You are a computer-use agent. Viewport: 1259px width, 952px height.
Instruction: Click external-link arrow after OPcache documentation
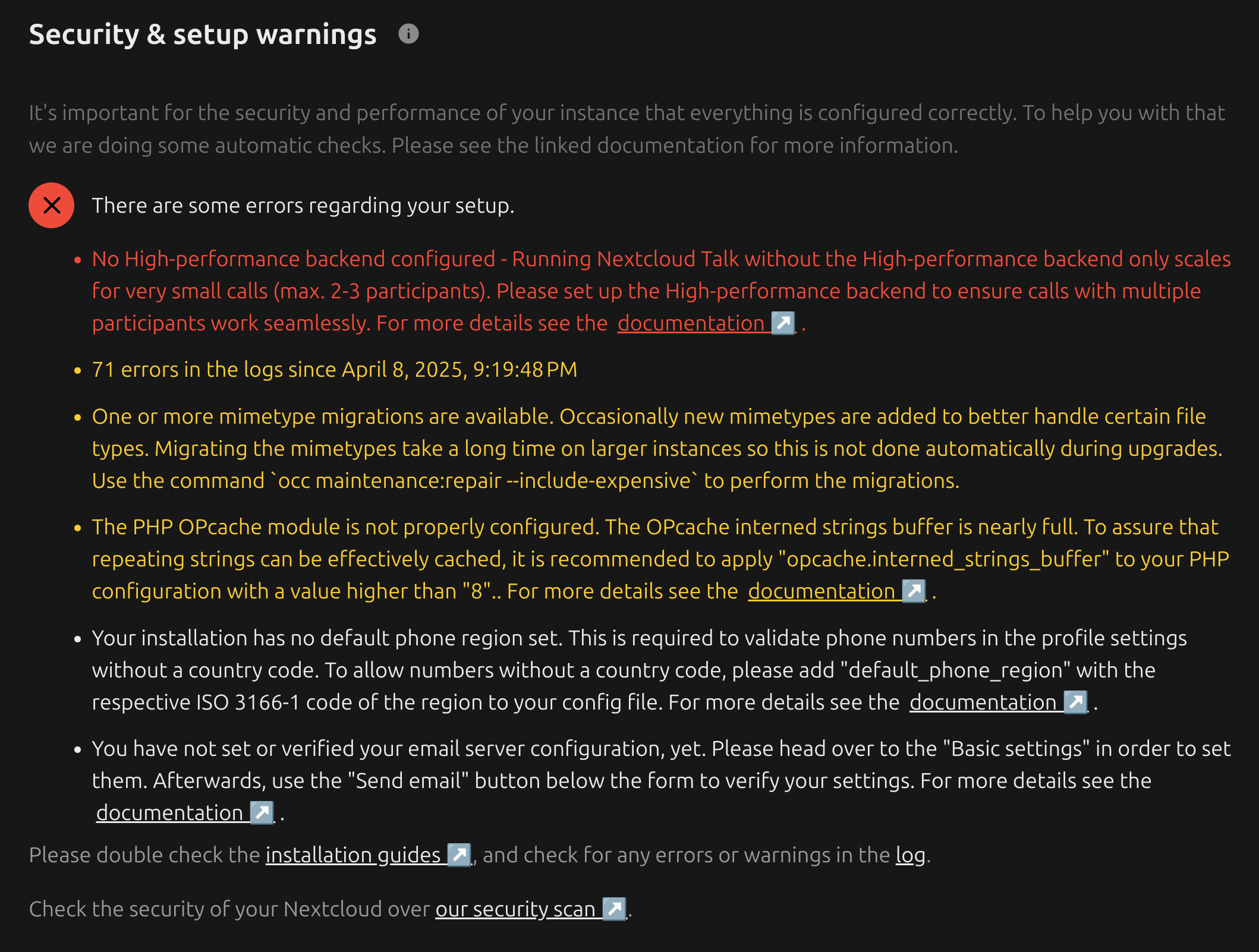[914, 591]
